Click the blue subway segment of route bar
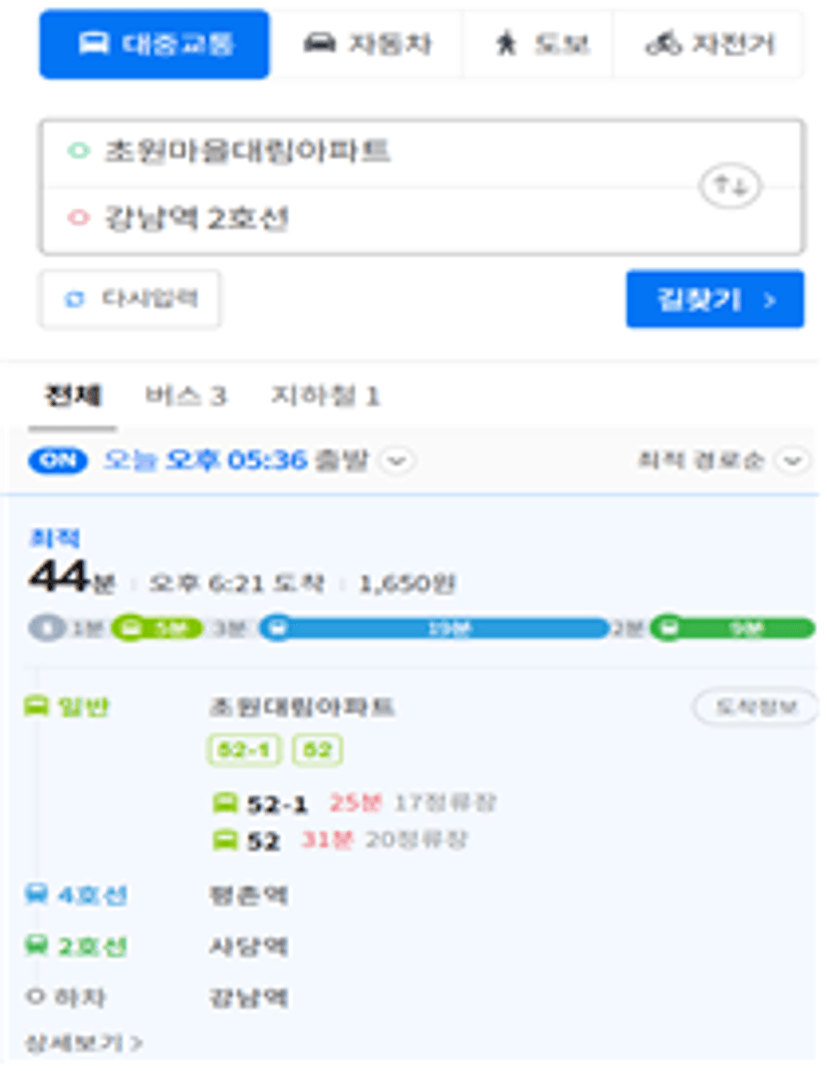The image size is (827, 1071). click(434, 628)
